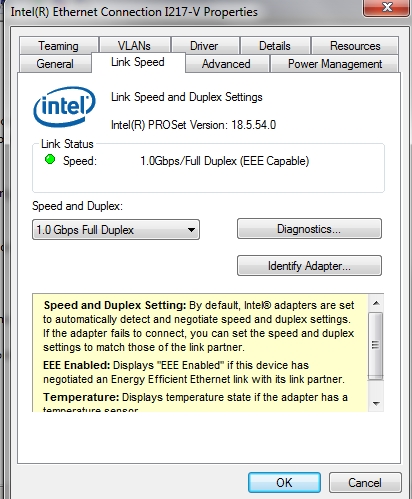Screen dimensions: 412x499
Task: Open the VLANs tab
Action: (x=134, y=46)
